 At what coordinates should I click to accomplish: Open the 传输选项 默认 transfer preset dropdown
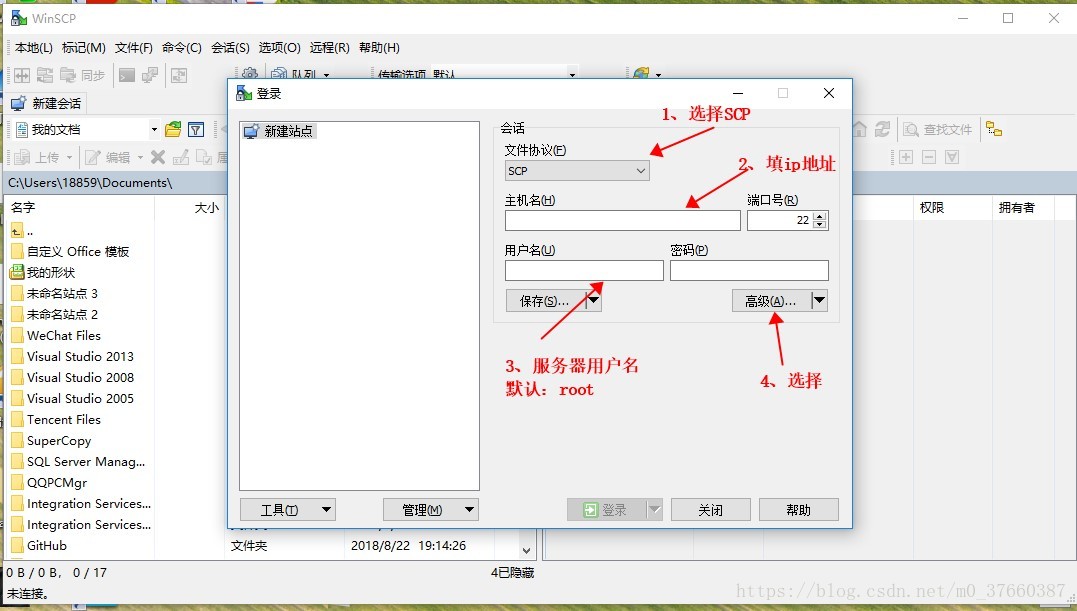[572, 73]
